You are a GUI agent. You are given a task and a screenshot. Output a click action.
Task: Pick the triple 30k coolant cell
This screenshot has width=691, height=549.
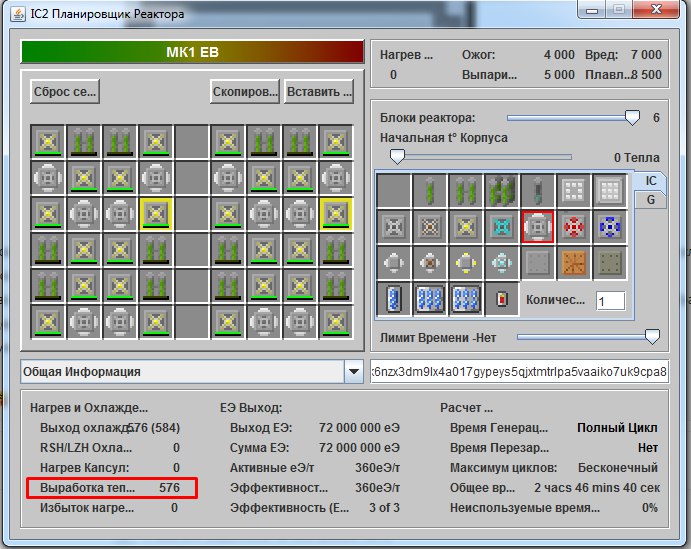(430, 299)
